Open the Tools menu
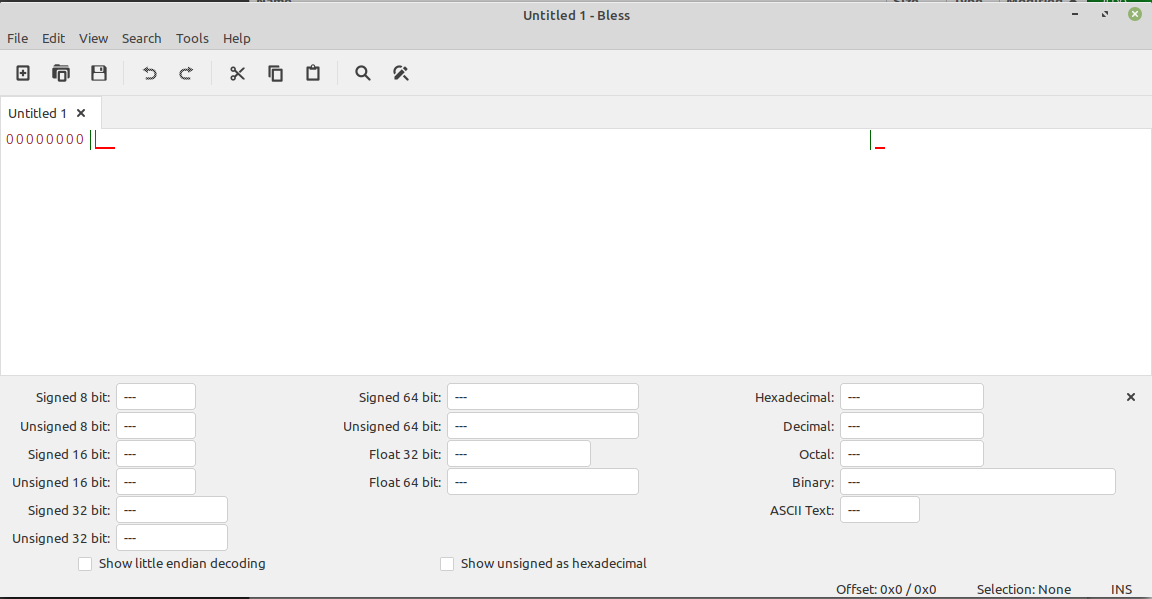The width and height of the screenshot is (1152, 599). pos(192,38)
